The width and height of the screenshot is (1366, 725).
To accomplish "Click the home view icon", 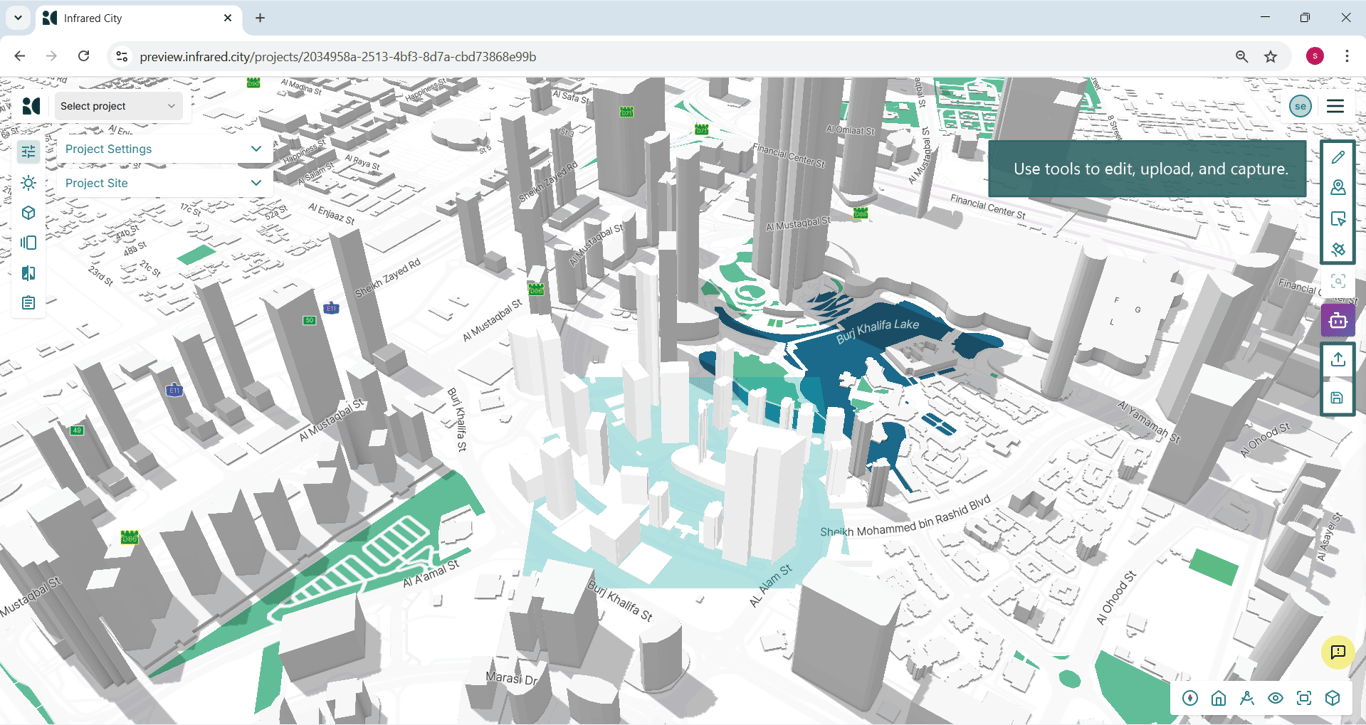I will pos(1218,698).
